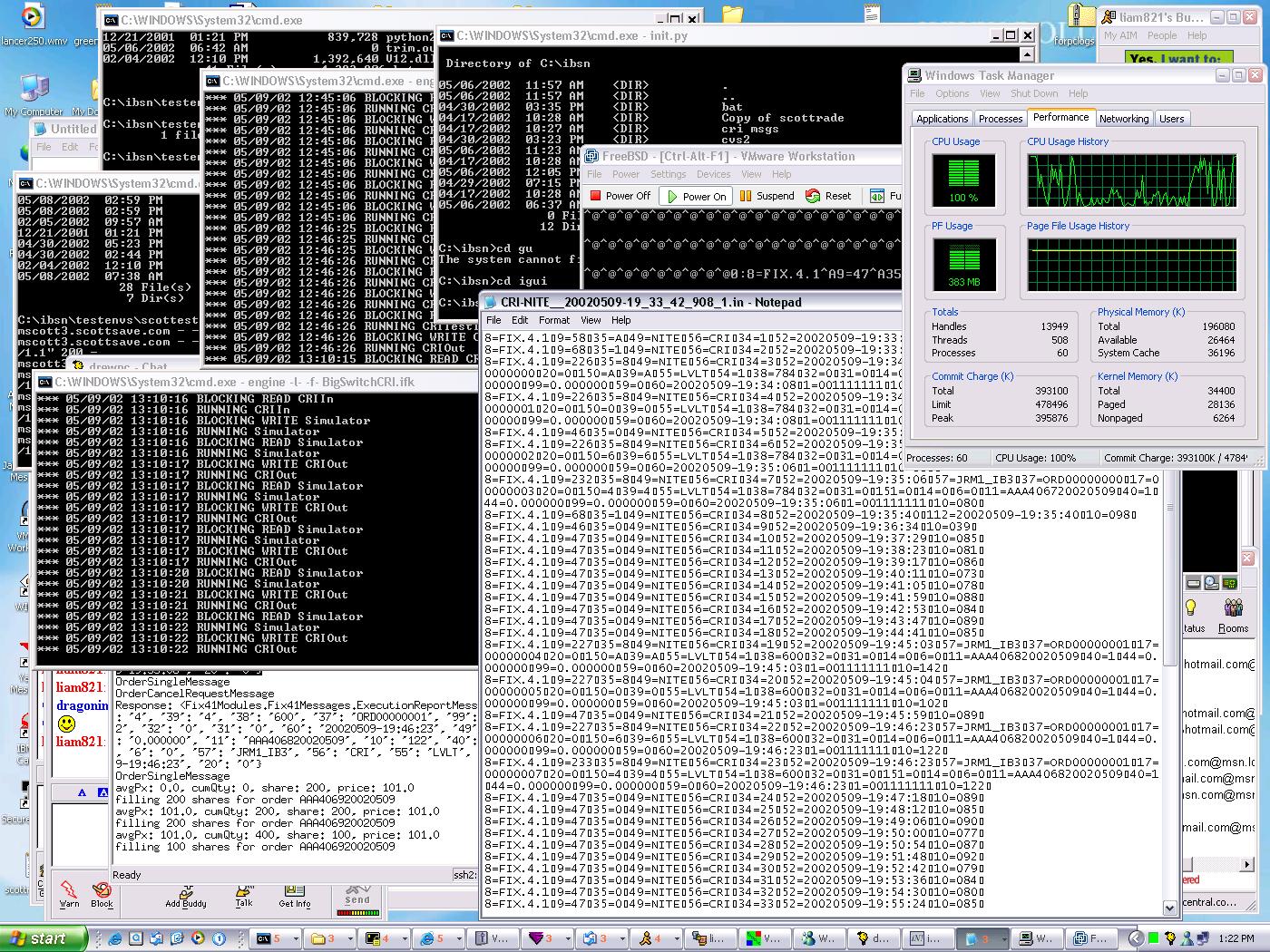
Task: Launch Internet Explorer from Quick Launch
Action: [115, 938]
